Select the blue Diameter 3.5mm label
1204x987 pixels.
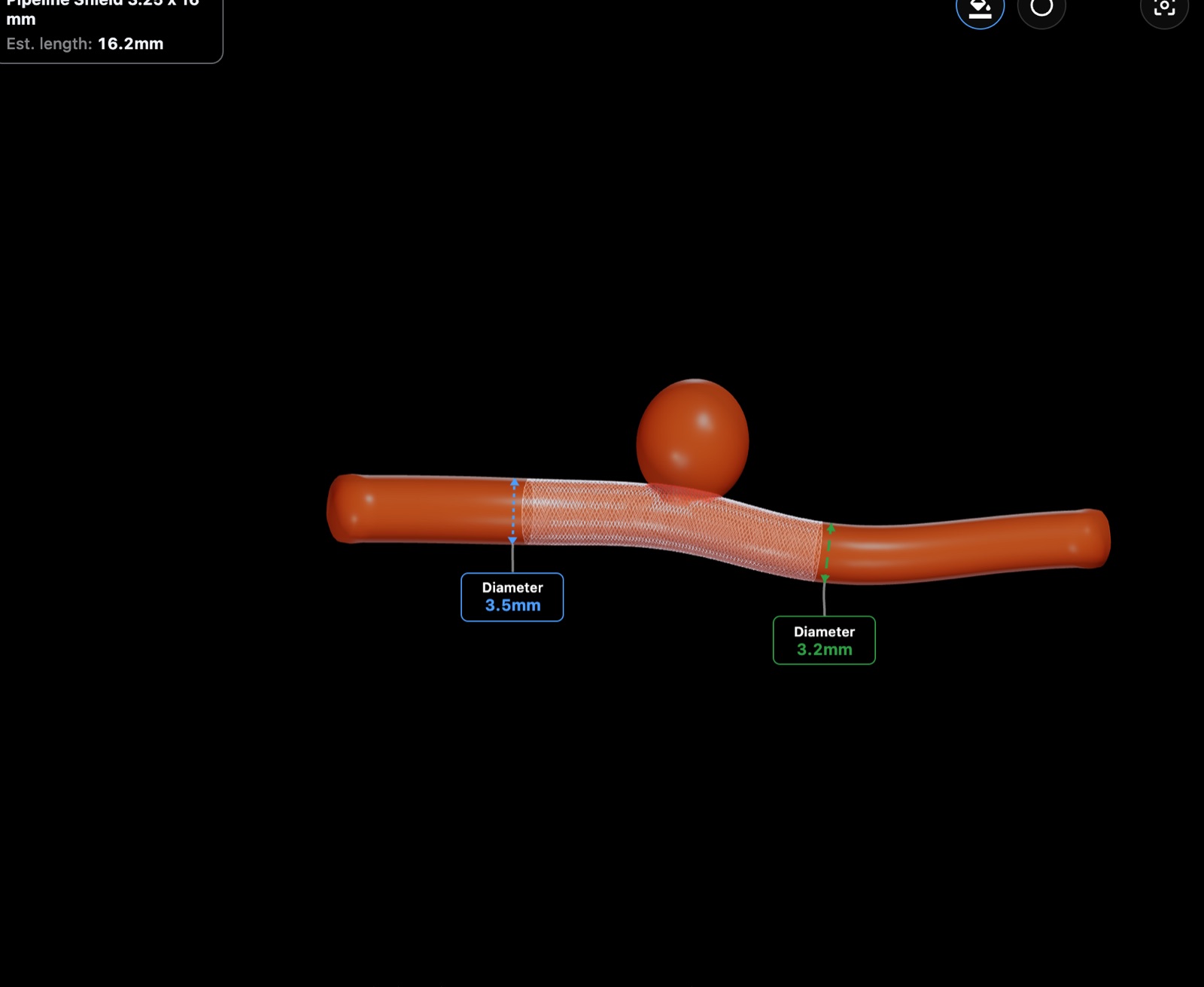(x=512, y=597)
